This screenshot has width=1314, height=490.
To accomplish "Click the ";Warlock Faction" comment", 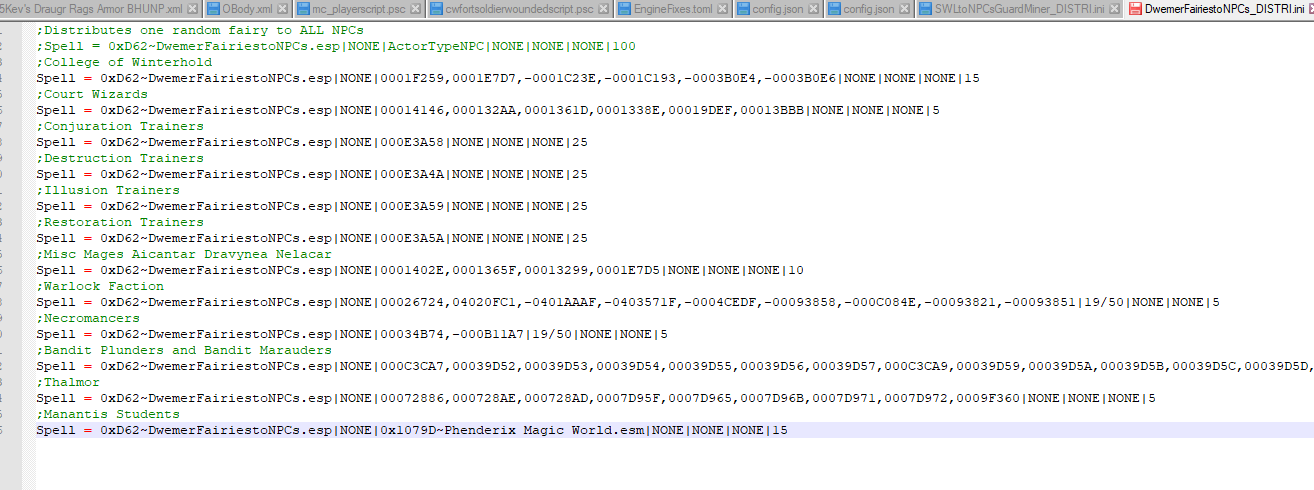I will pyautogui.click(x=100, y=286).
